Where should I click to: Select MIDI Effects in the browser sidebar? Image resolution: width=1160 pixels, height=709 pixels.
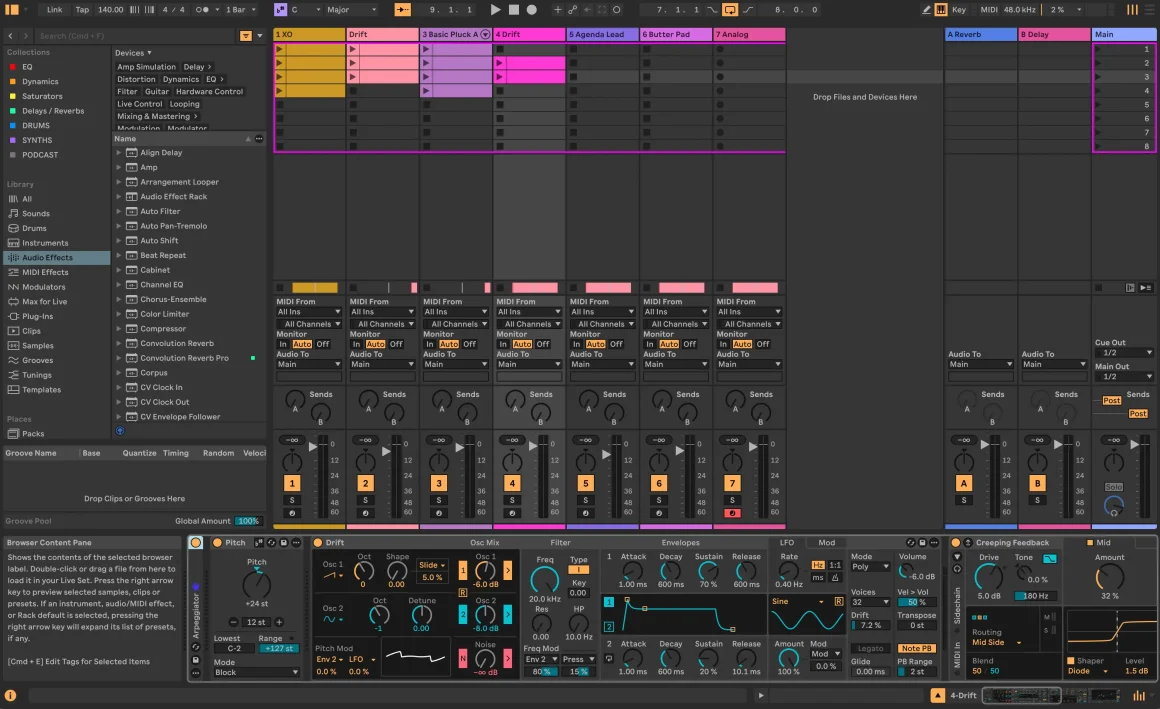[x=44, y=271]
